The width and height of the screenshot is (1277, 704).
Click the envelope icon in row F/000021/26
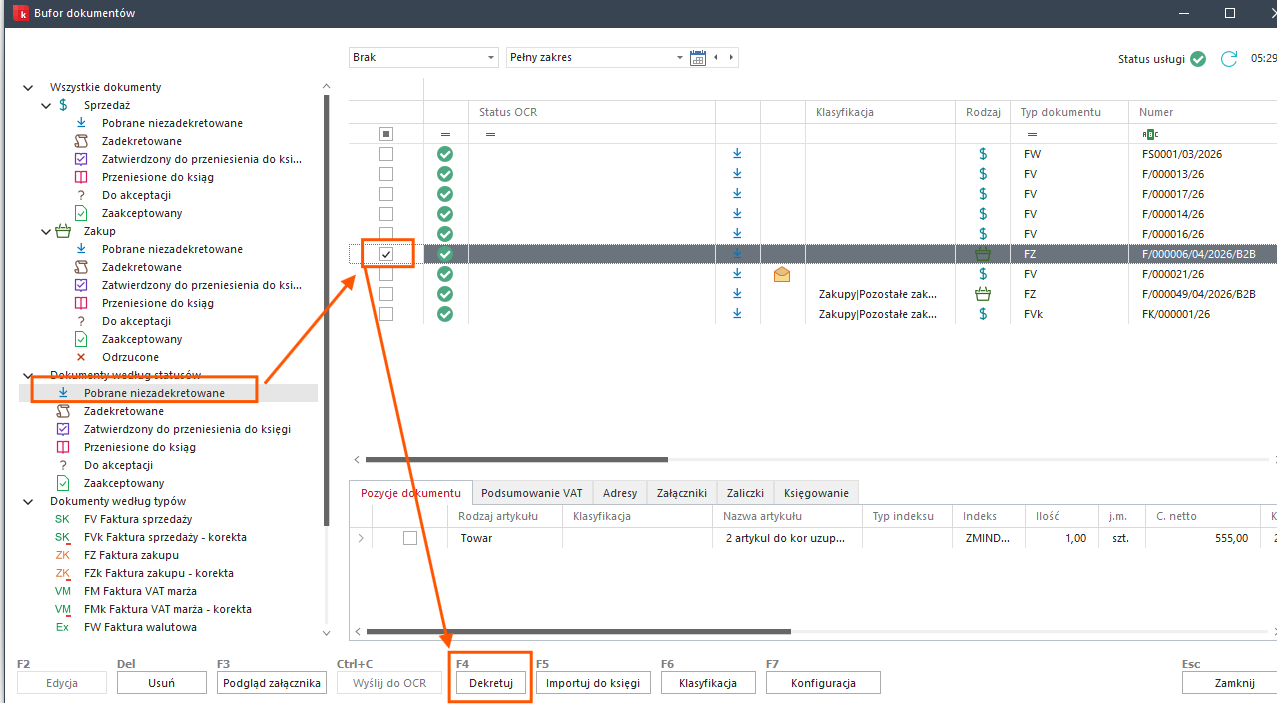(782, 274)
